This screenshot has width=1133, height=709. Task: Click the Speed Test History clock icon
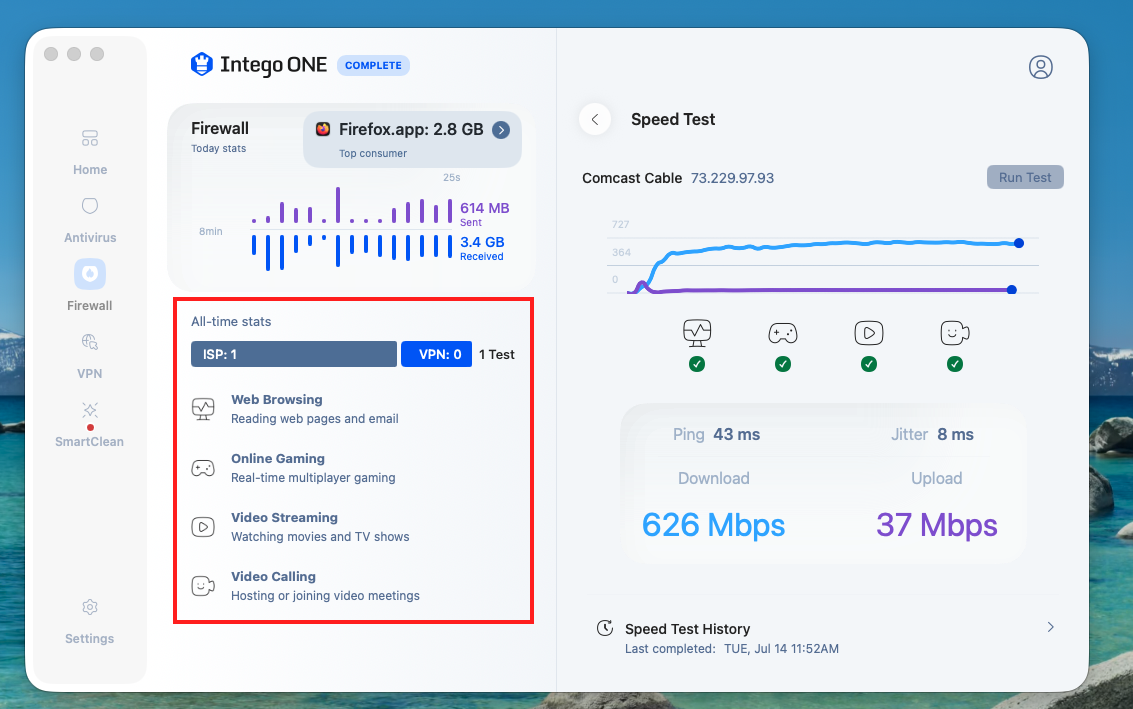(605, 628)
